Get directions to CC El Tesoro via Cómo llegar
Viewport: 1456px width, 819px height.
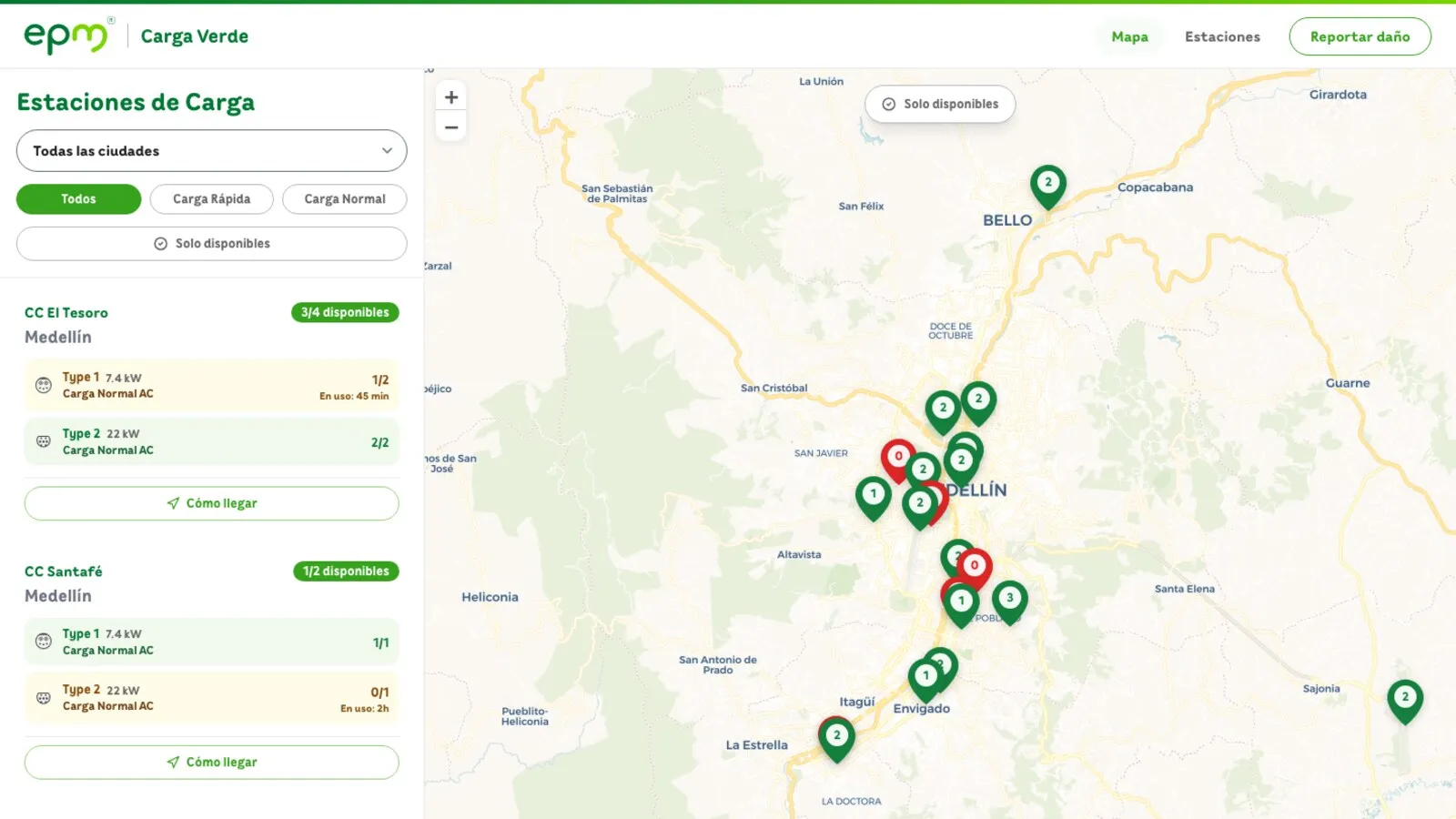coord(211,503)
